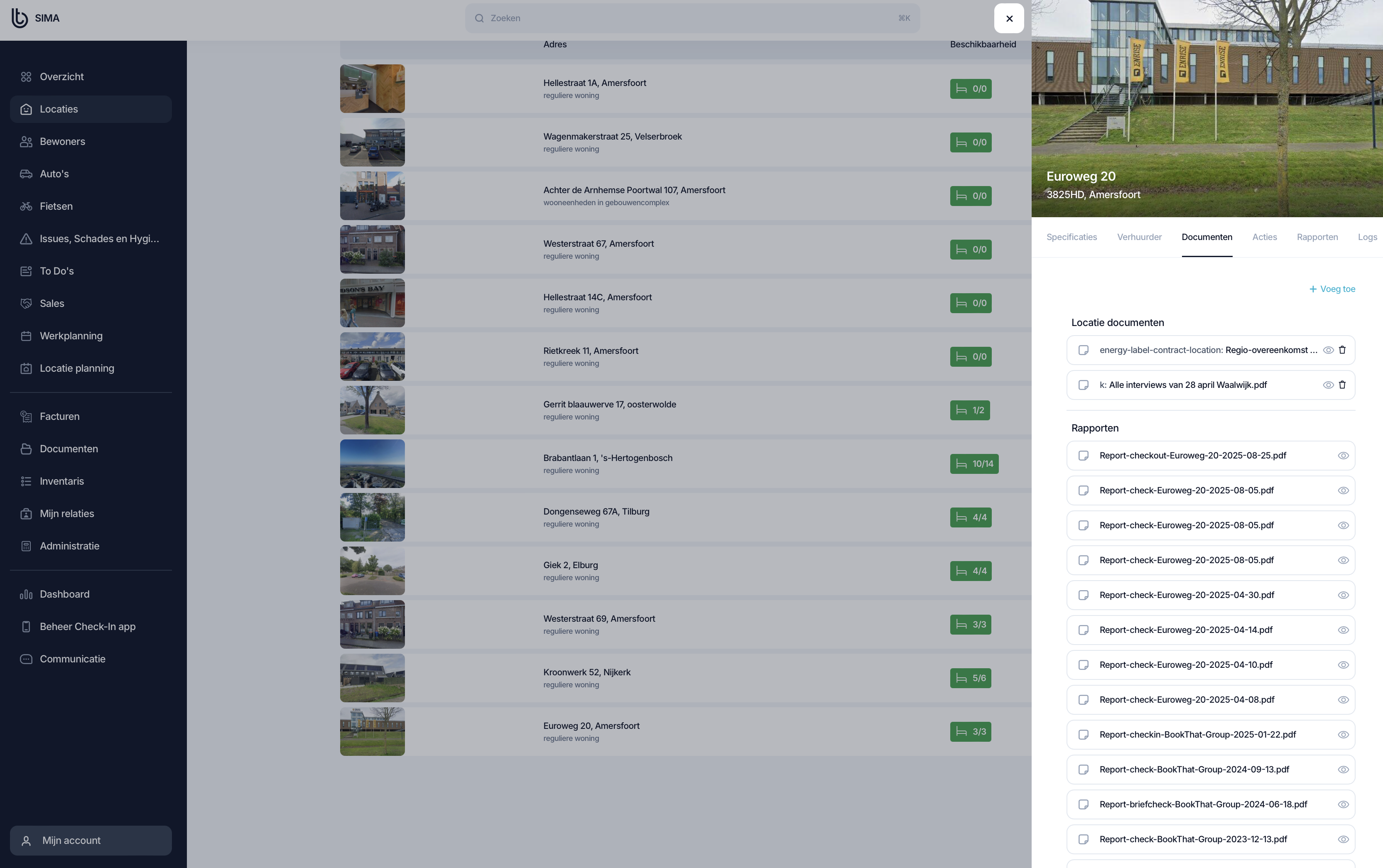
Task: View Report-check-Euroweg-20-2025-04-30.pdf via eye icon
Action: pyautogui.click(x=1343, y=595)
